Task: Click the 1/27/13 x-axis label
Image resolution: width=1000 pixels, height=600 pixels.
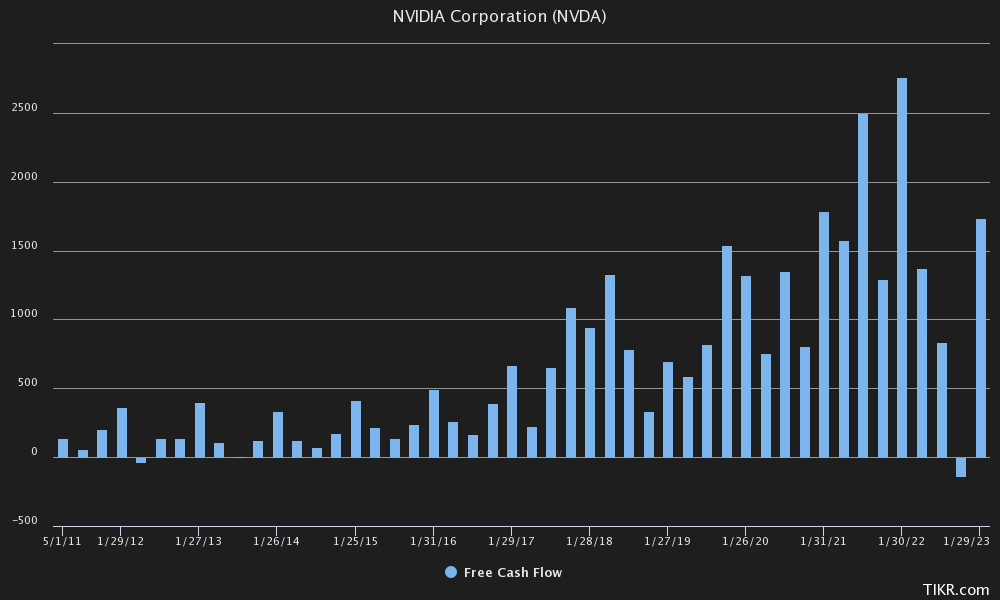Action: tap(198, 541)
